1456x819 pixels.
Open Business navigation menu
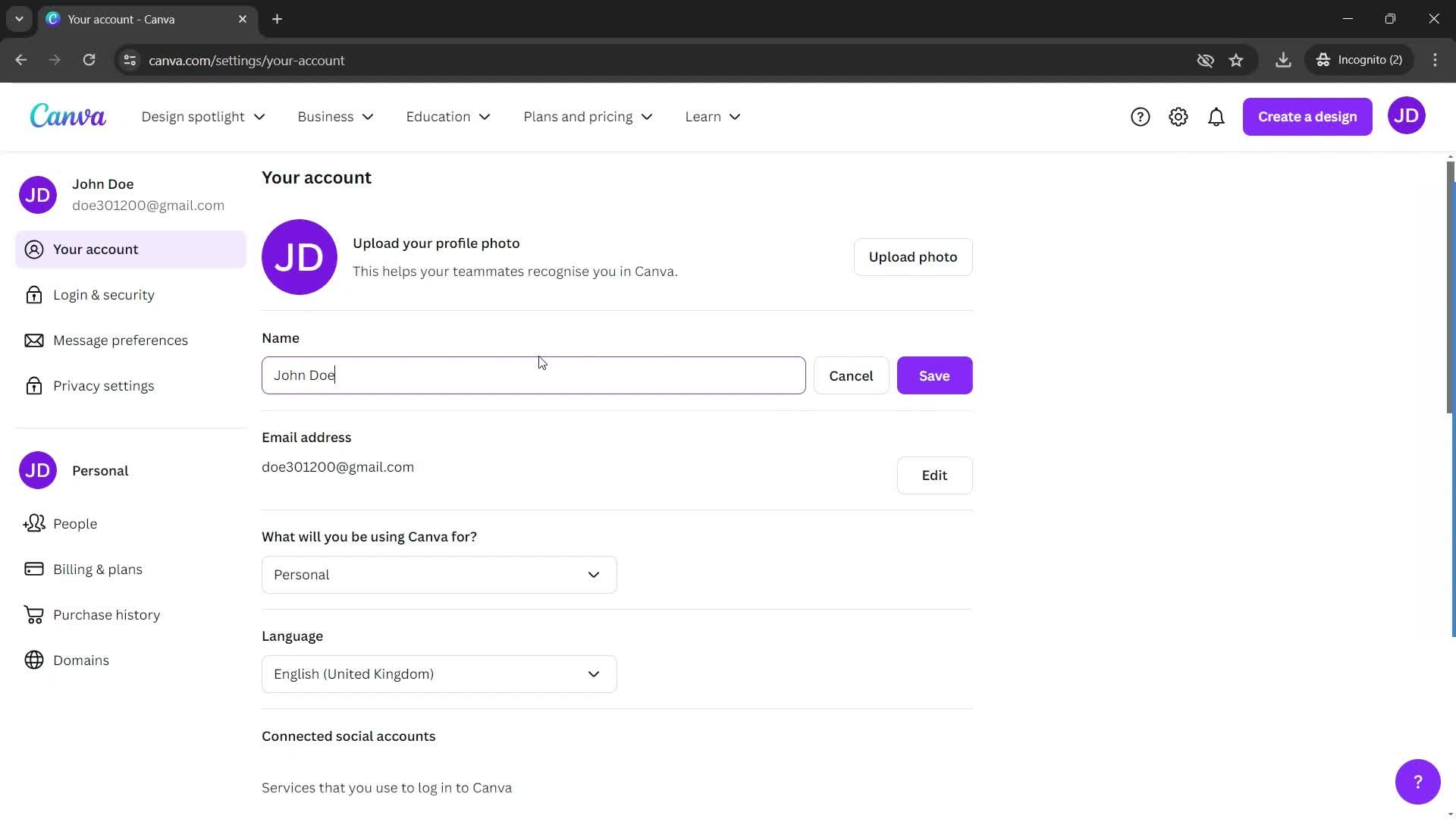334,116
